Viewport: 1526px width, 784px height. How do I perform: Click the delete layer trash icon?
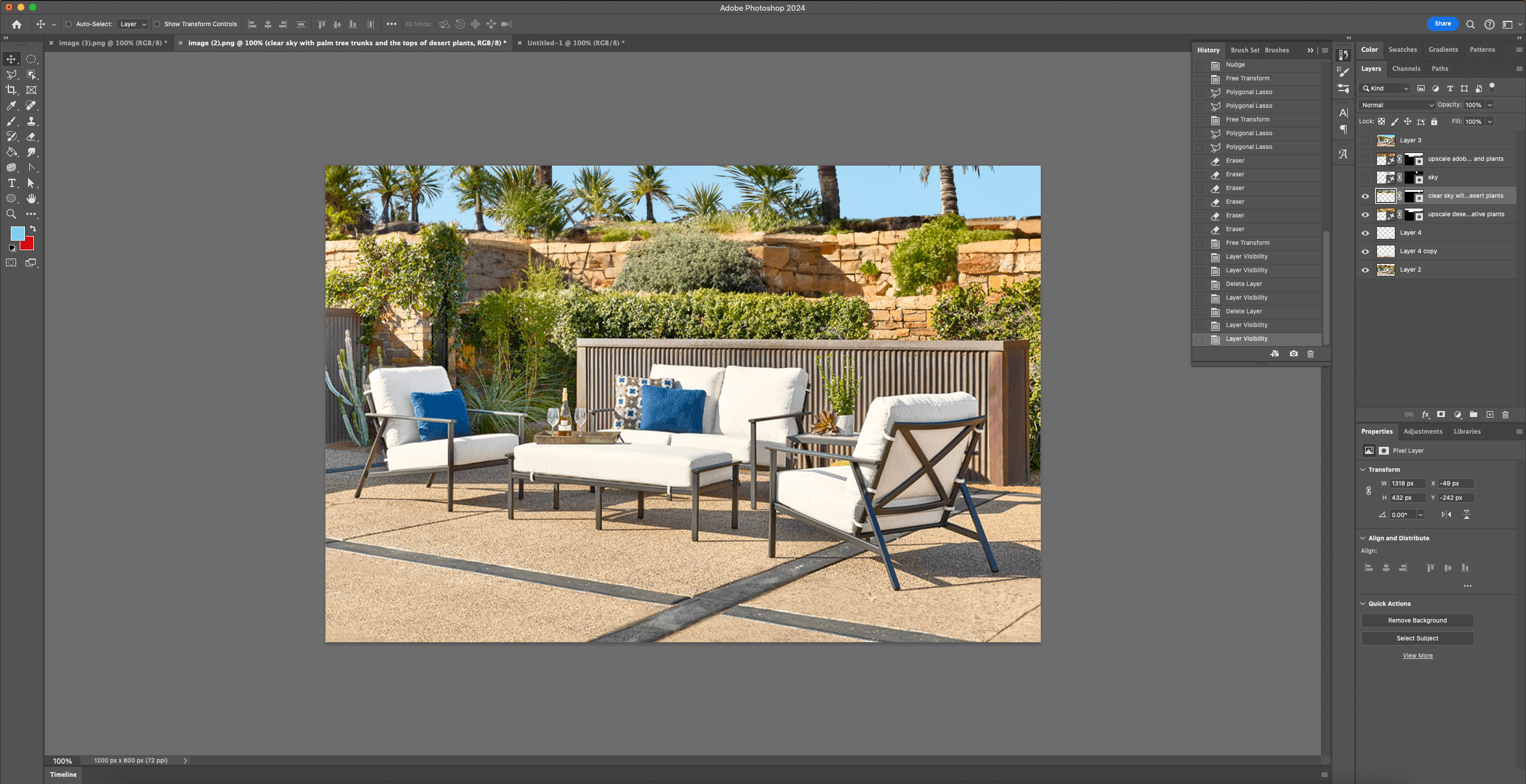pyautogui.click(x=1505, y=415)
